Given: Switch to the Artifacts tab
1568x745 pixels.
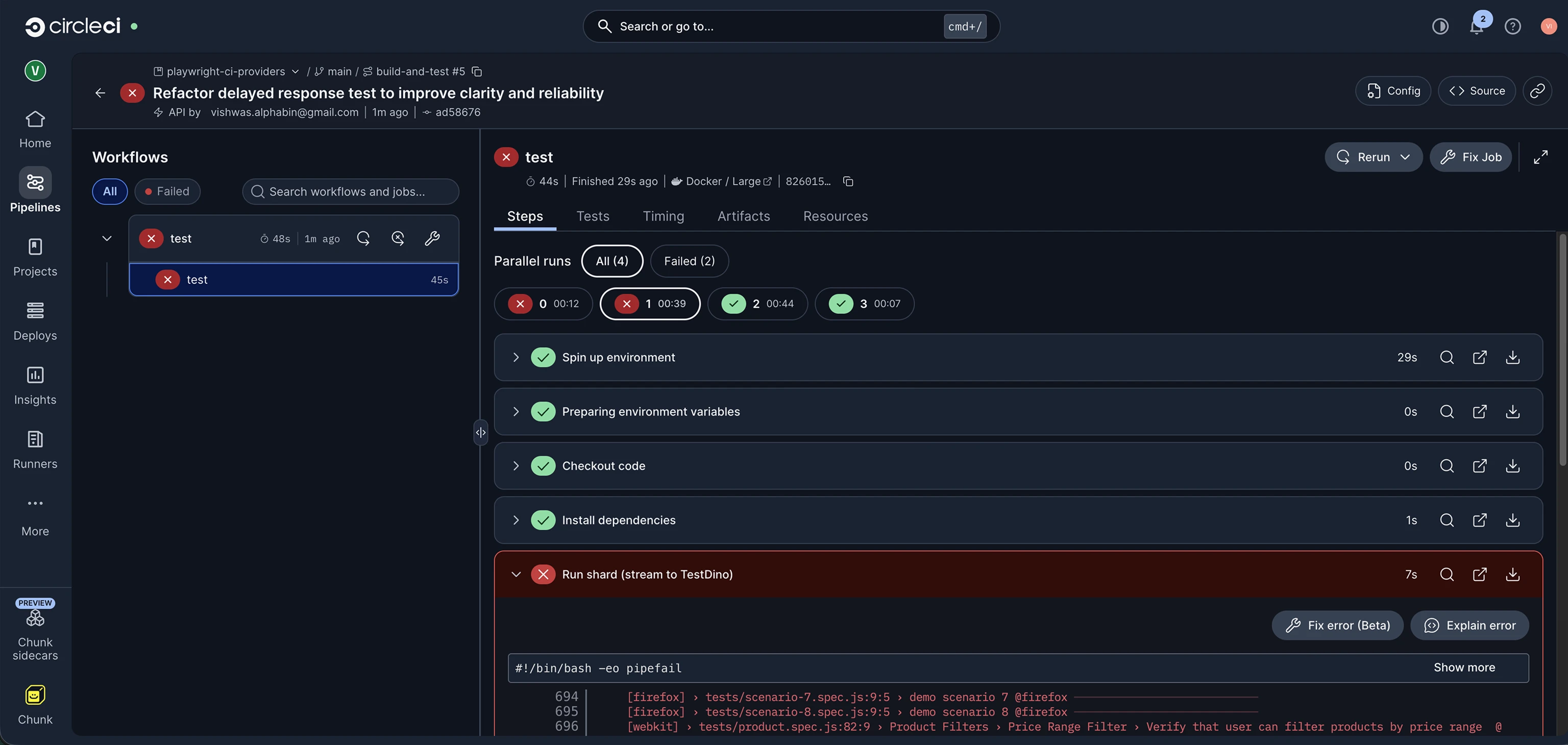Looking at the screenshot, I should (x=743, y=216).
